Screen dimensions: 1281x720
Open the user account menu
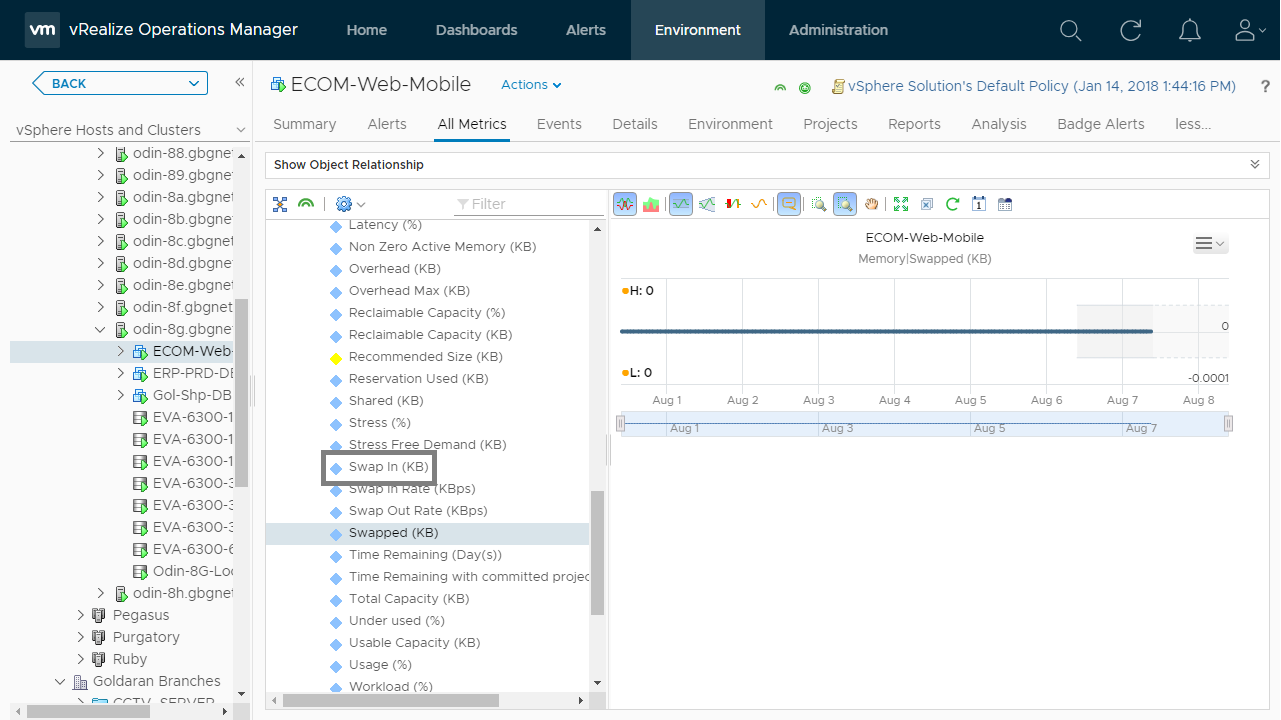(1250, 30)
